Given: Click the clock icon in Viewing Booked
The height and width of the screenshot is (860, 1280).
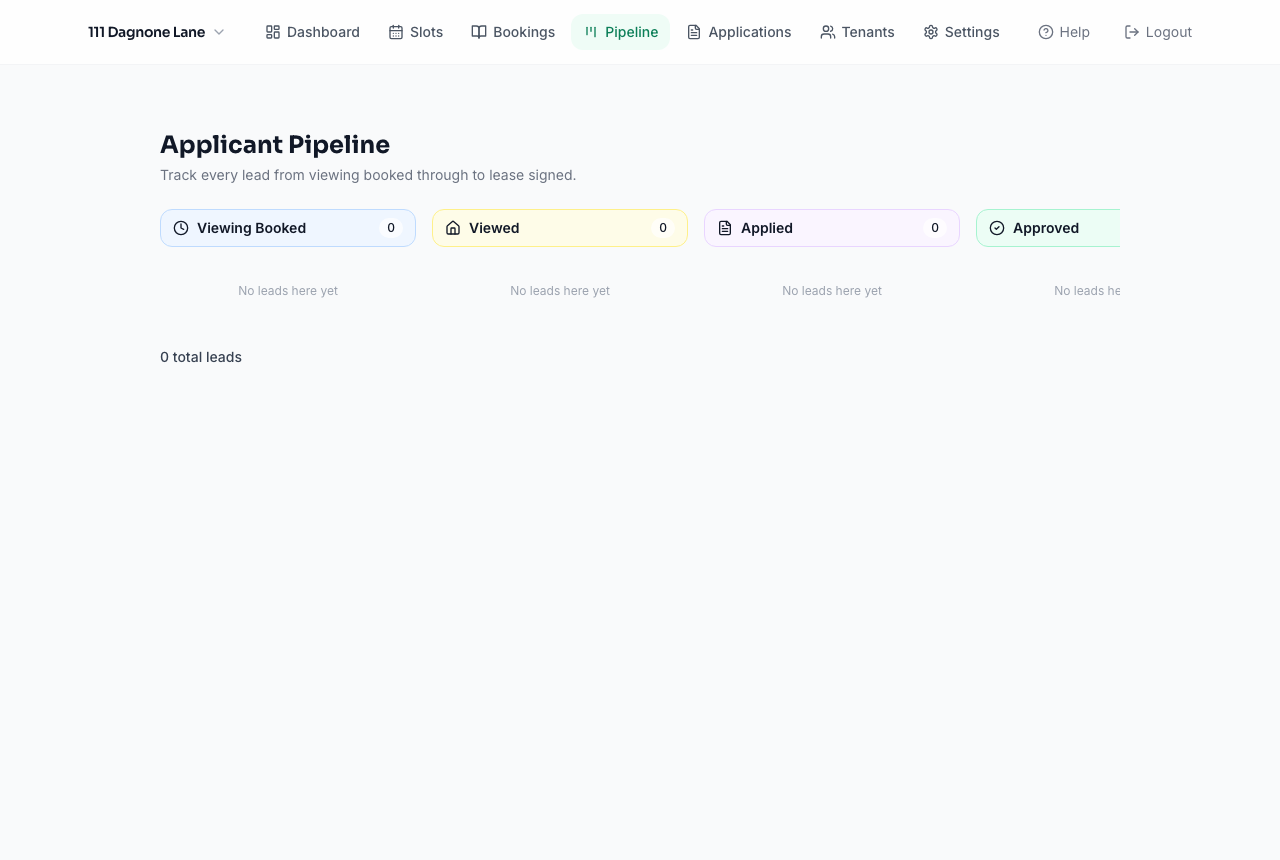Looking at the screenshot, I should click(x=181, y=228).
